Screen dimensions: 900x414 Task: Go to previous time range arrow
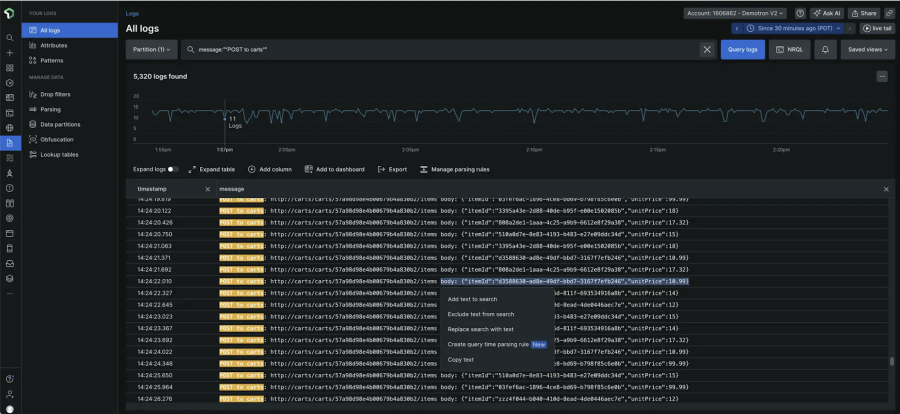click(x=737, y=28)
